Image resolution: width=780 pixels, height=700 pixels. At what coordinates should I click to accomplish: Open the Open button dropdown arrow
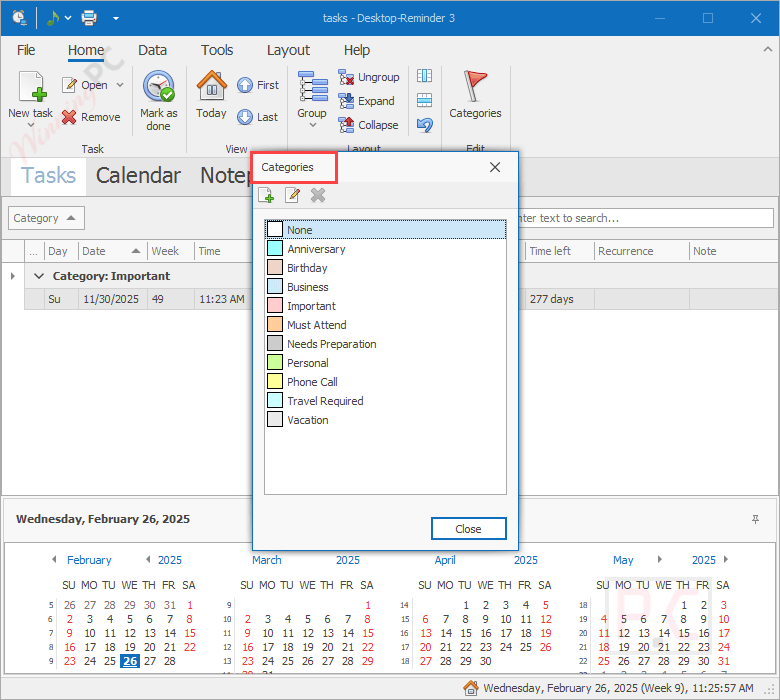tap(120, 85)
